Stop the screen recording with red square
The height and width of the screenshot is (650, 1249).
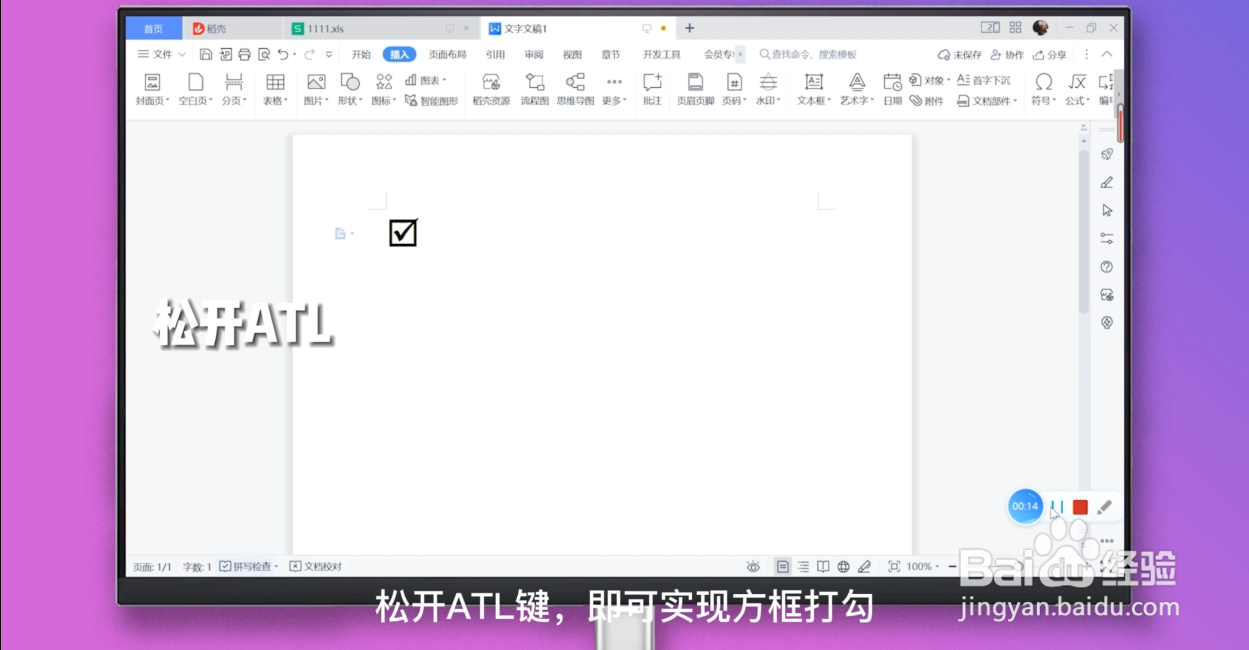pos(1080,507)
